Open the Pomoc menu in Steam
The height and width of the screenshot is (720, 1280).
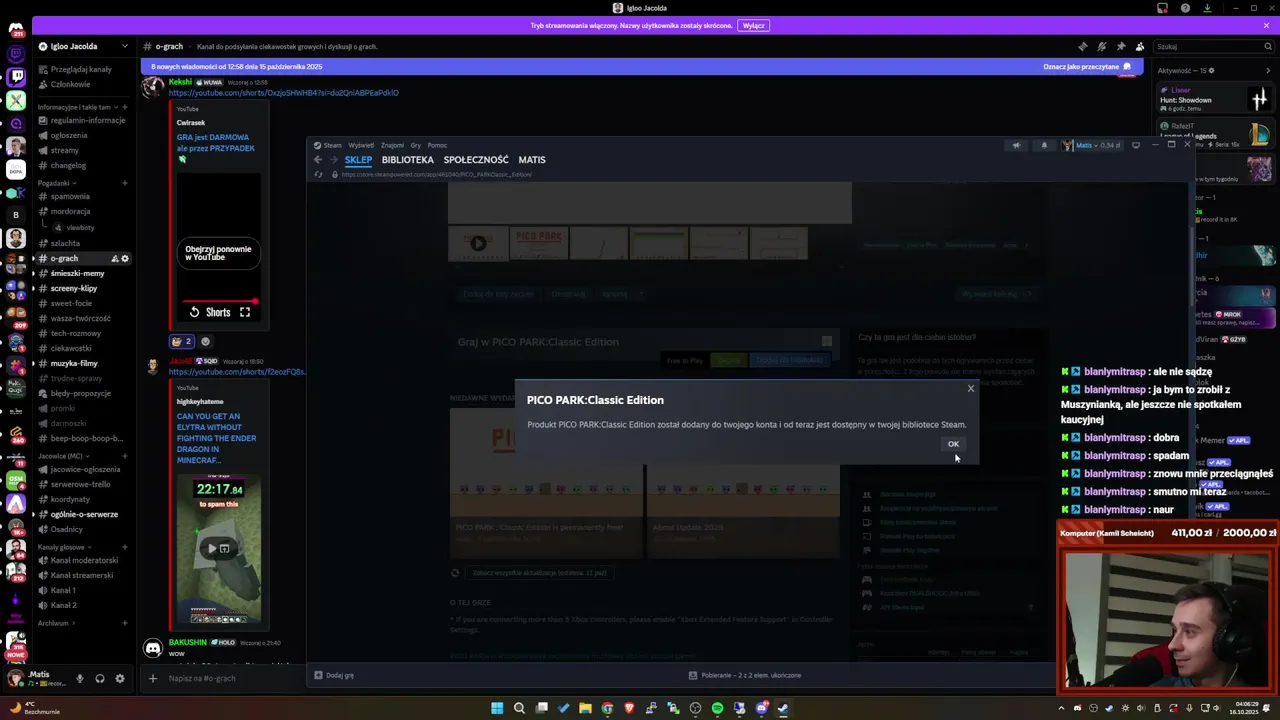point(437,145)
